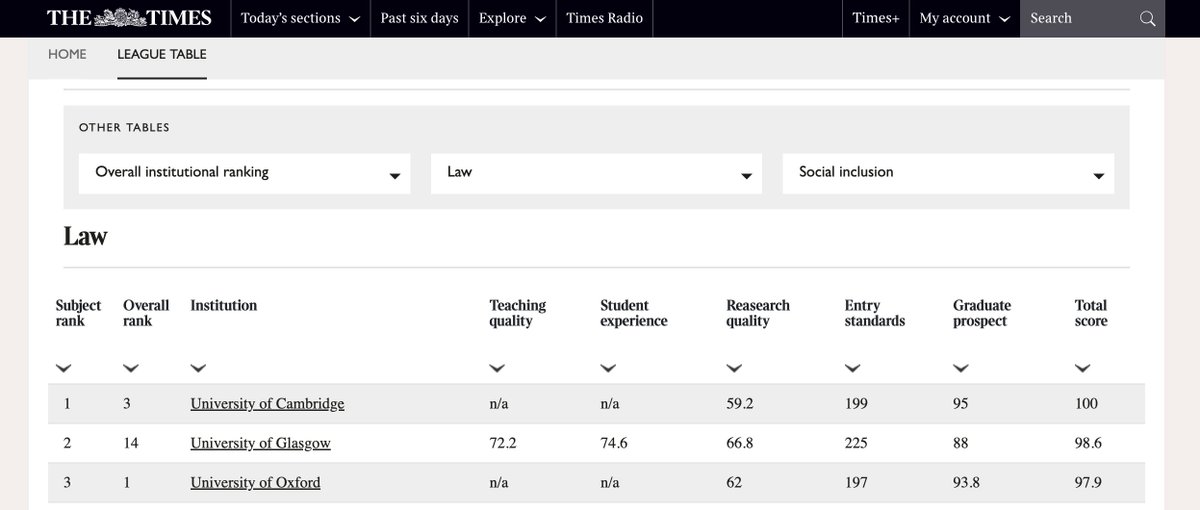The height and width of the screenshot is (510, 1200).
Task: Click The Times logo
Action: [129, 18]
